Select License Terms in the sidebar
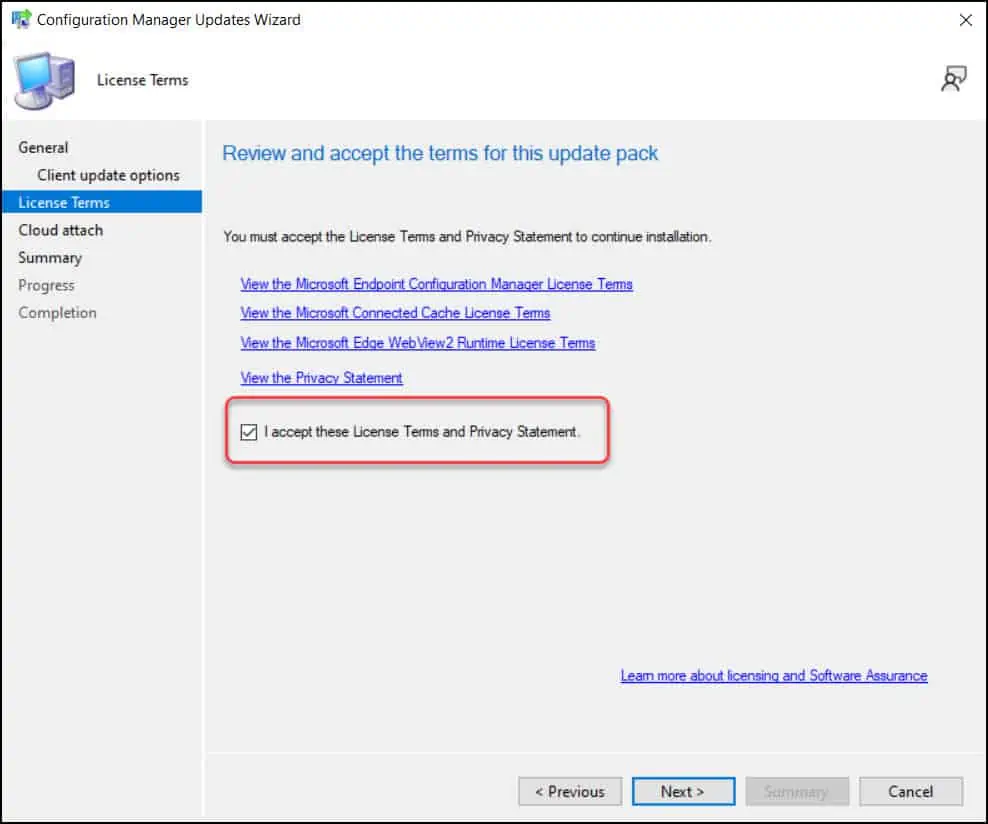This screenshot has width=988, height=824. [x=102, y=202]
